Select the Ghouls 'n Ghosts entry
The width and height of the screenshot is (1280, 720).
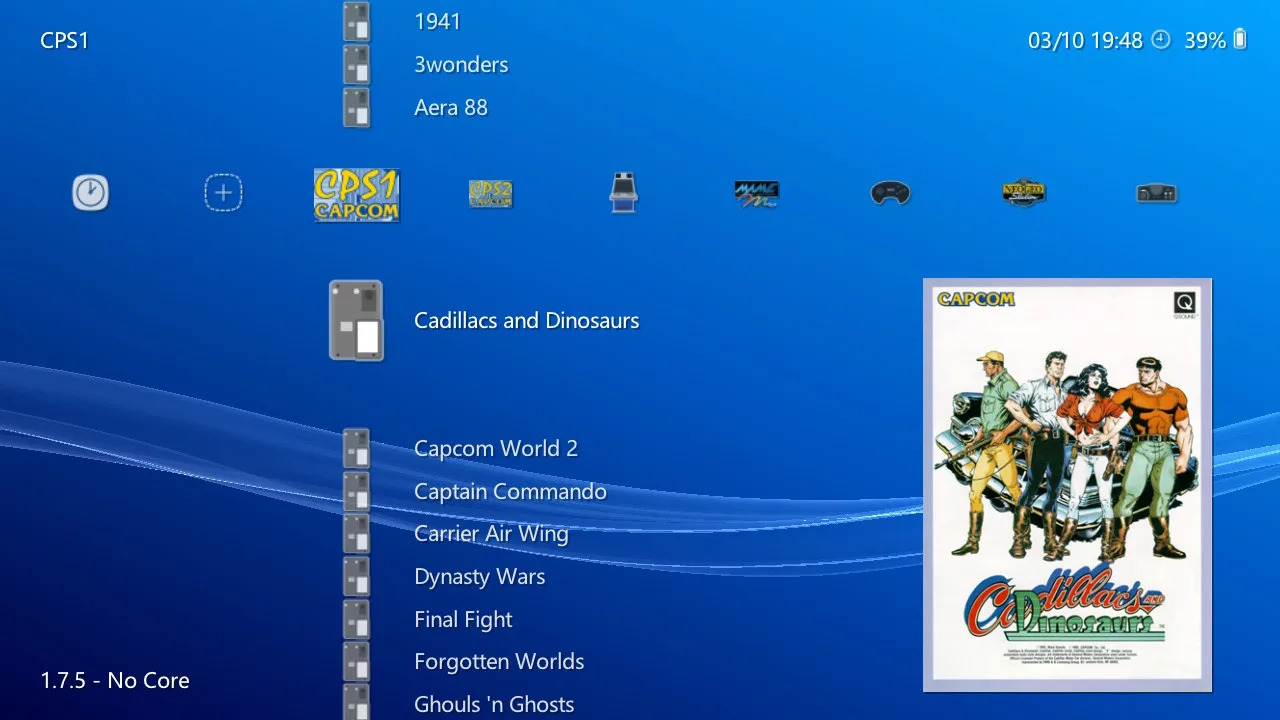(x=494, y=704)
